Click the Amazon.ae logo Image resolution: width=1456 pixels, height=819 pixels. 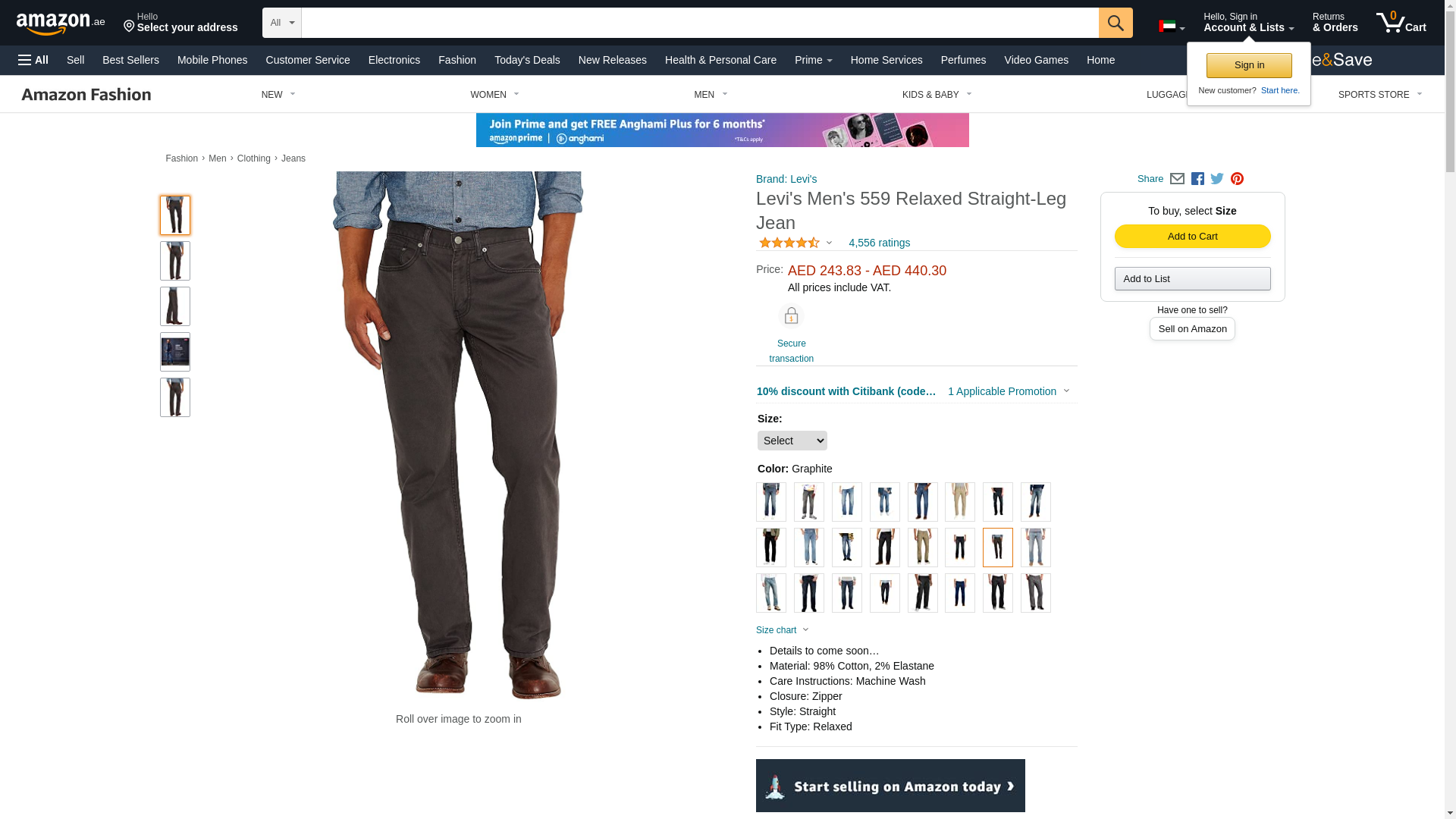61,24
